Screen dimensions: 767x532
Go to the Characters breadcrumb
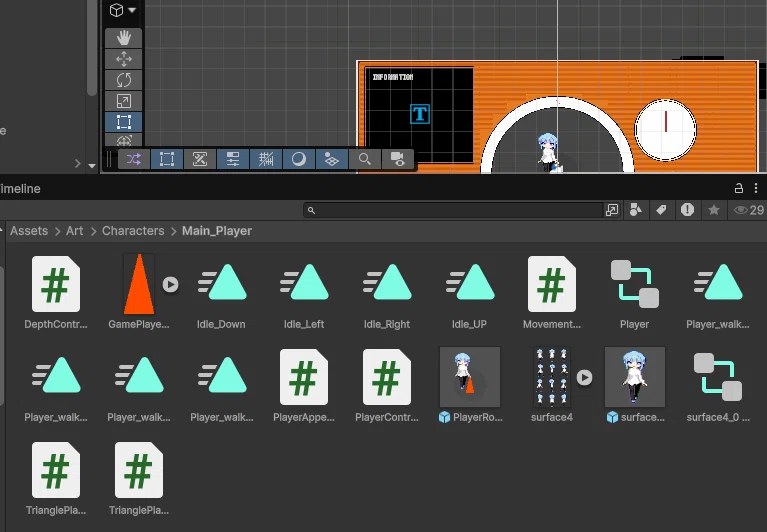point(133,231)
